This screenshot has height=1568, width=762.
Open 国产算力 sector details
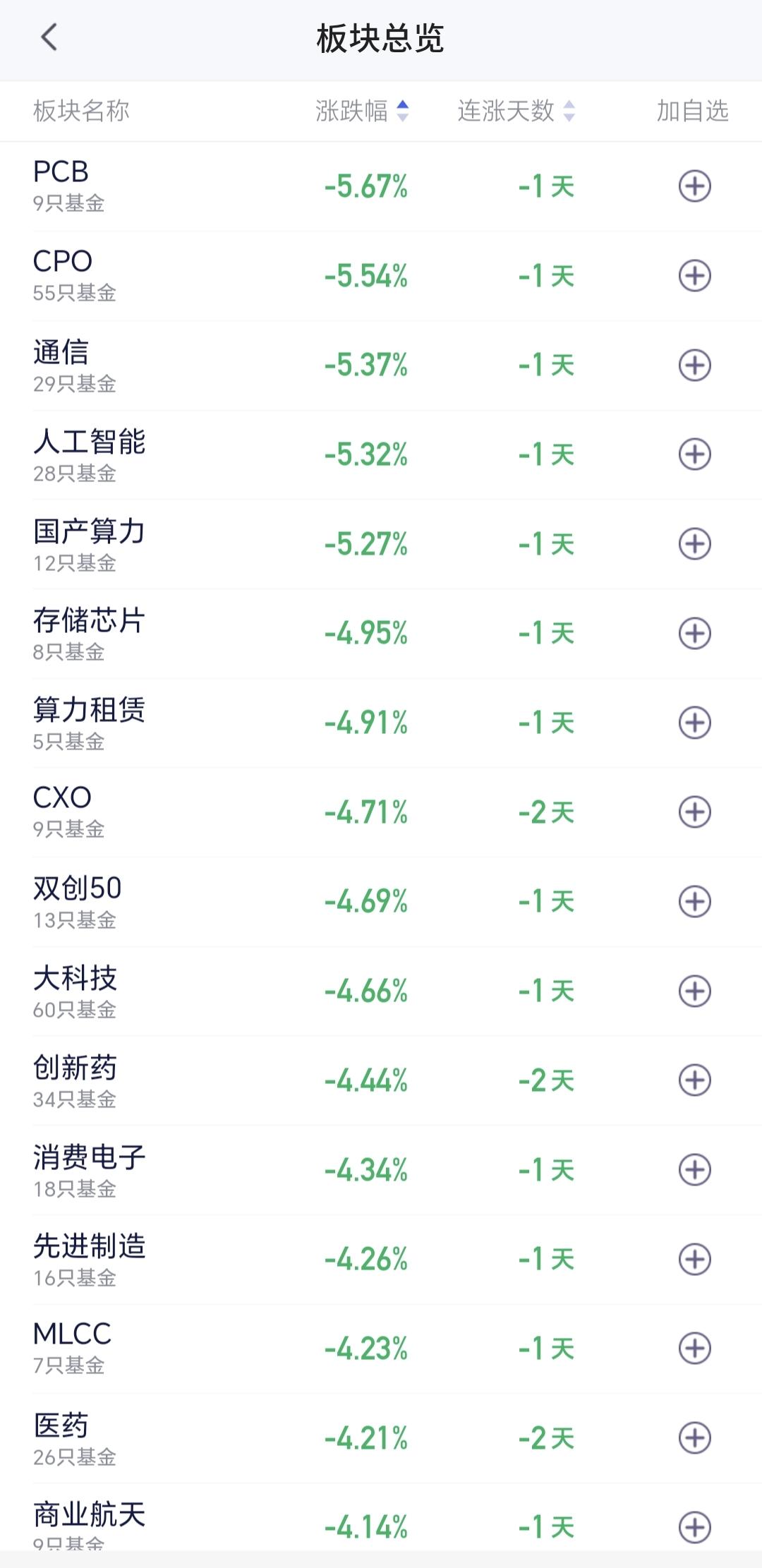[x=381, y=544]
